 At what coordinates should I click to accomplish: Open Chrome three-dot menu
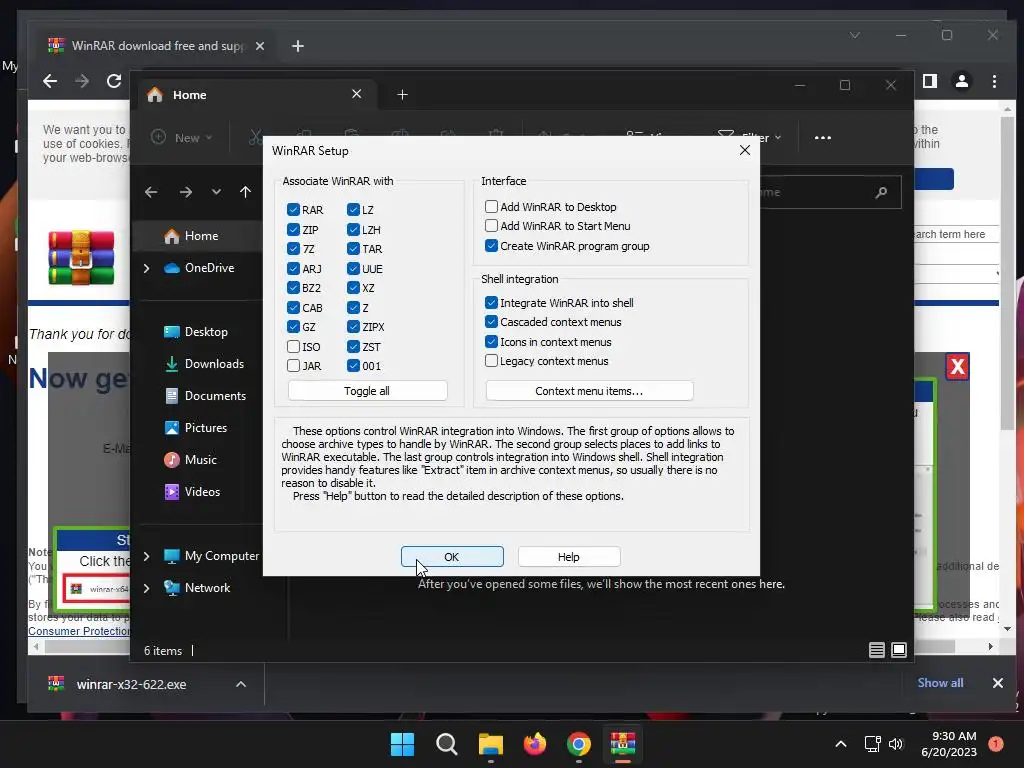pyautogui.click(x=994, y=81)
